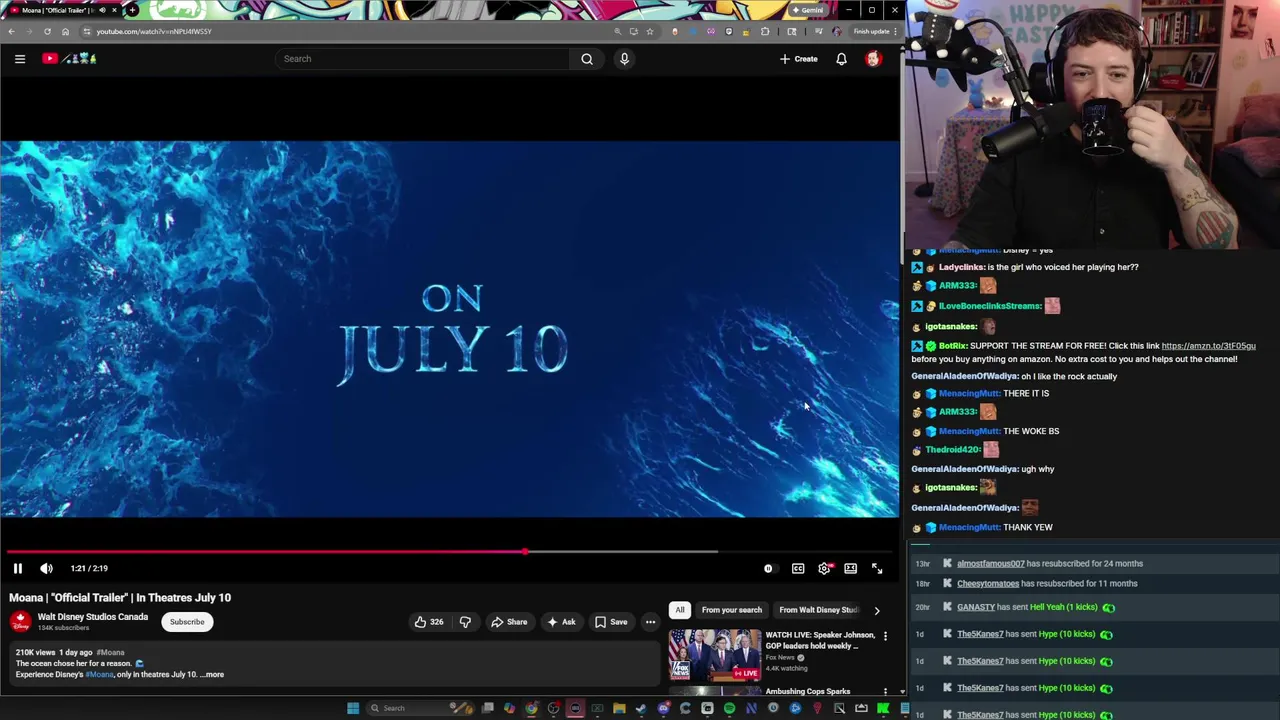Open the account avatar menu
The width and height of the screenshot is (1280, 720).
(873, 59)
